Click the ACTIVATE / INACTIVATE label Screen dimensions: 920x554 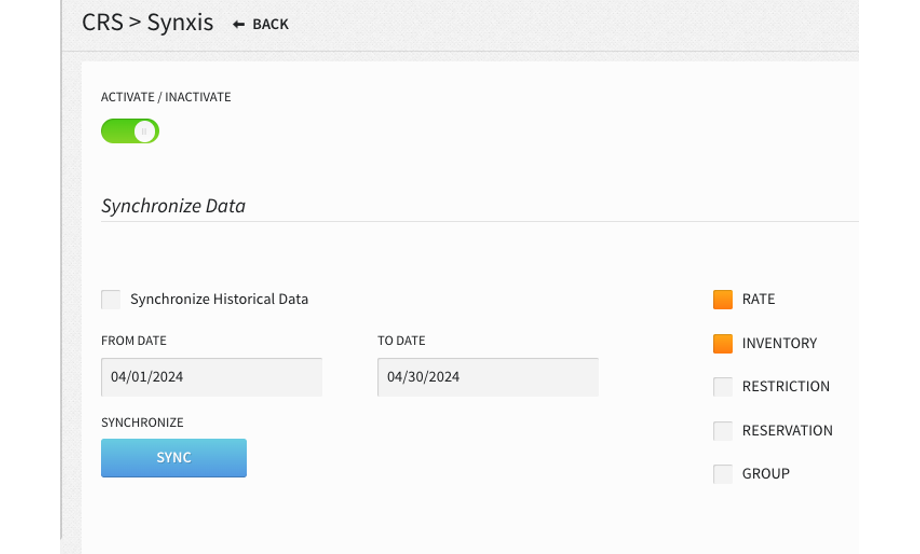point(166,97)
